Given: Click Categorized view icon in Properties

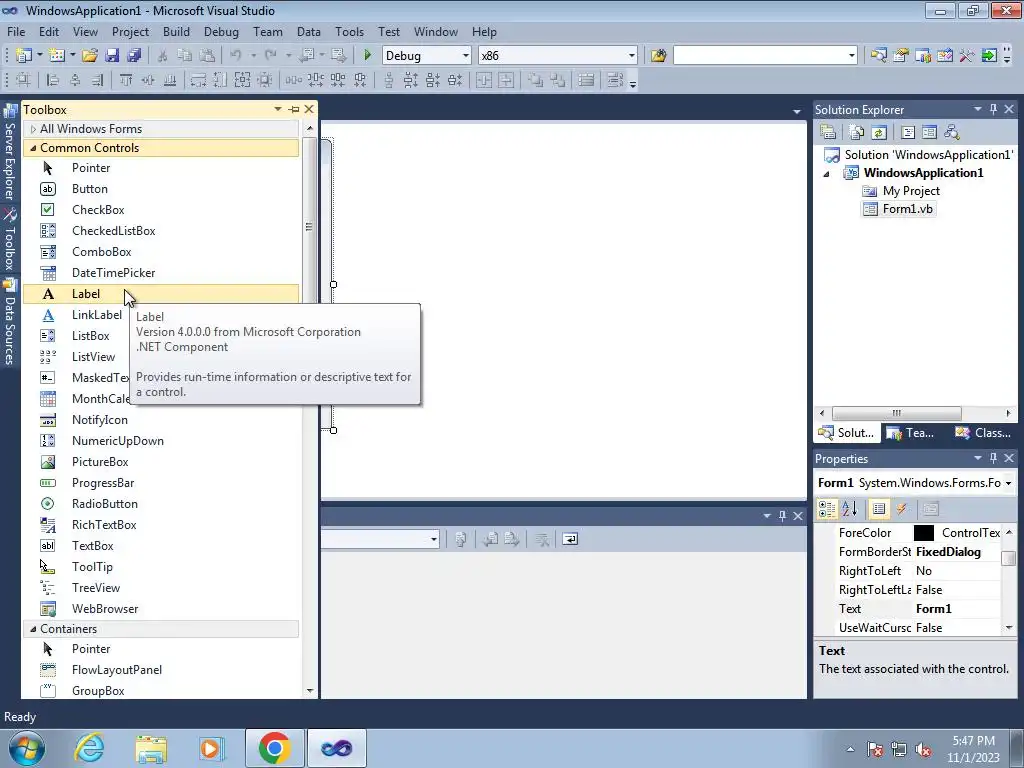Looking at the screenshot, I should 827,509.
